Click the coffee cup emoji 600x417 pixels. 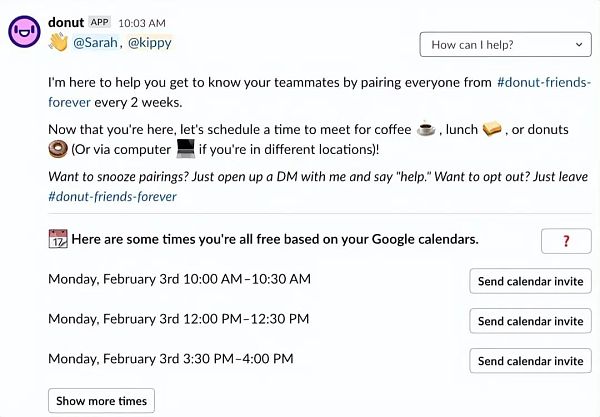426,129
